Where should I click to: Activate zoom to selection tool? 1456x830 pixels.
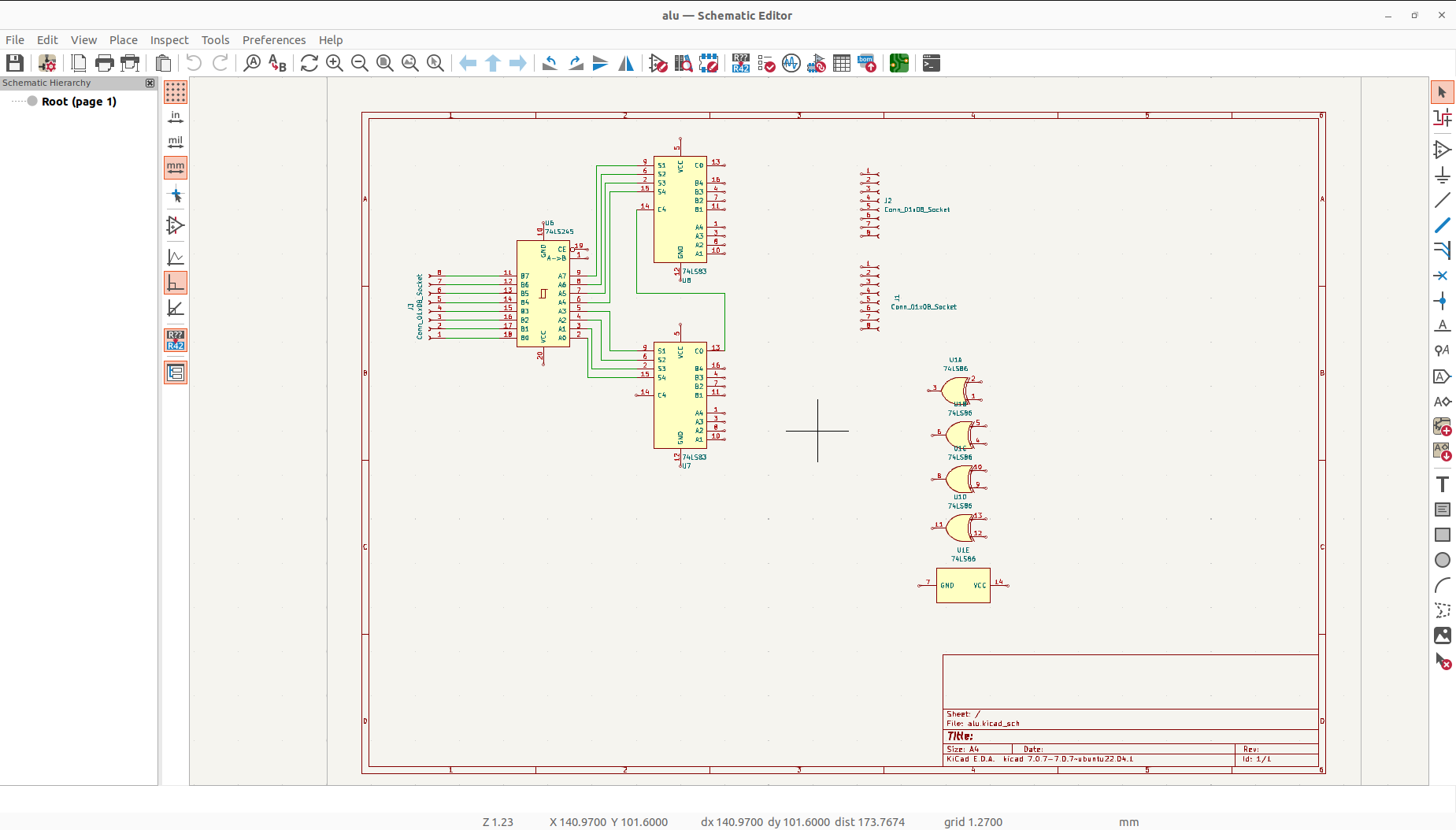coord(435,63)
